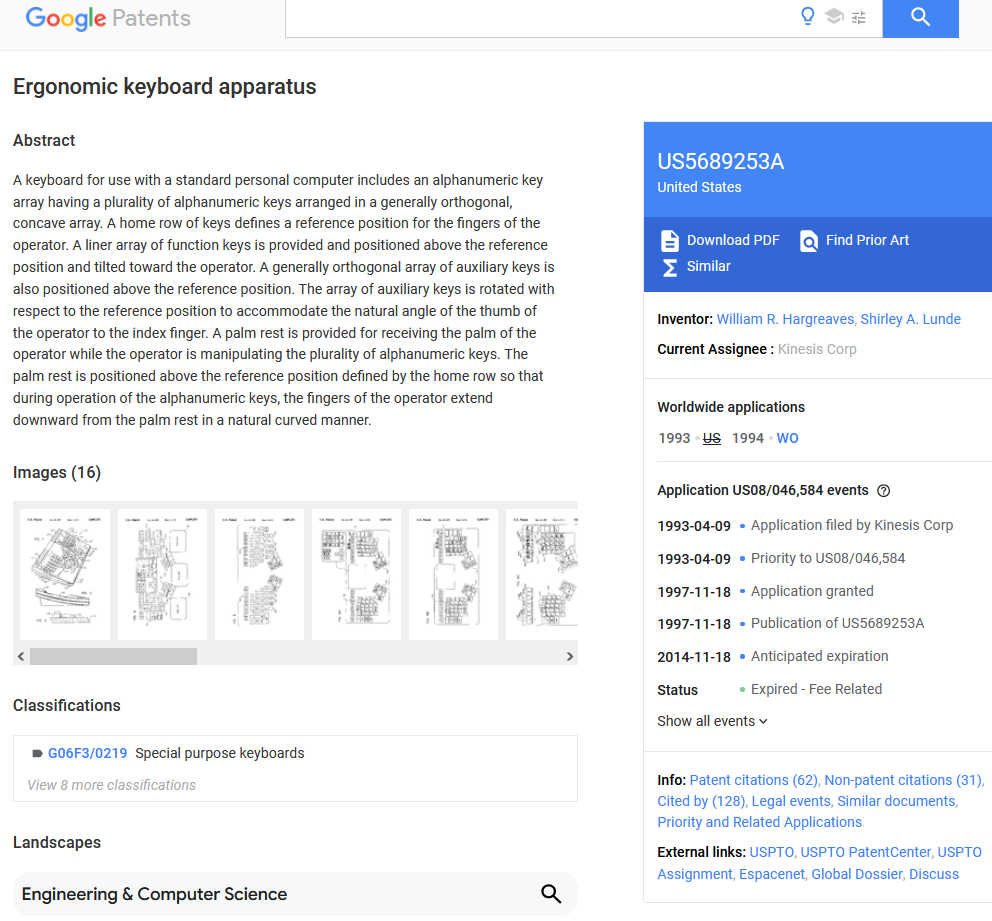Open the first patent drawing thumbnail

coord(65,574)
